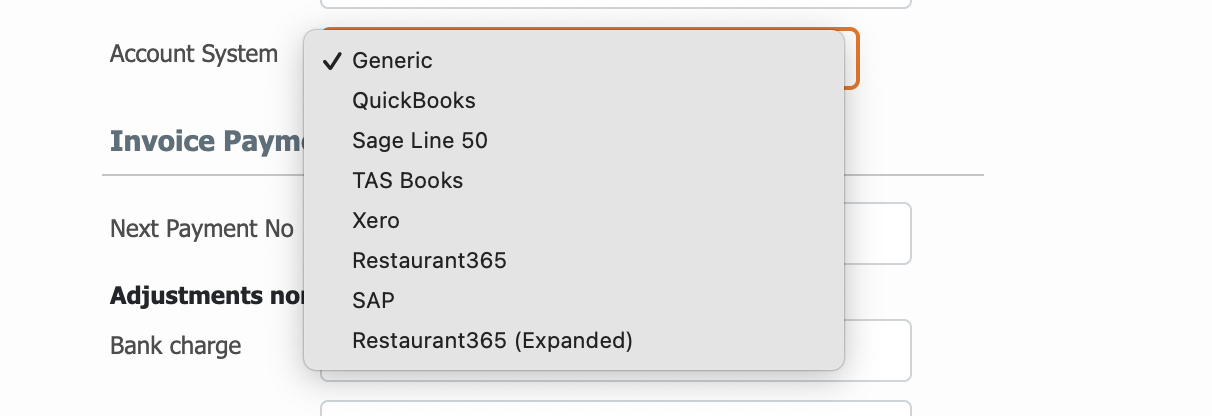Choose Xero as the account system
Image resolution: width=1212 pixels, height=416 pixels.
click(574, 221)
